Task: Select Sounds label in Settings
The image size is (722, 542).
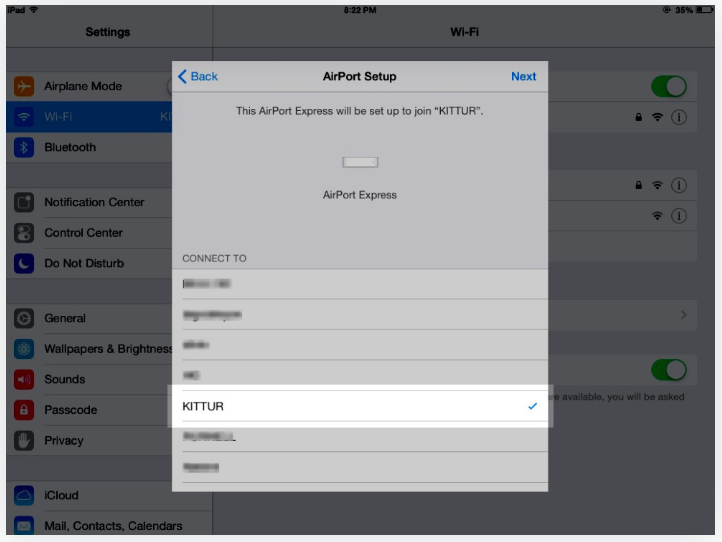Action: (x=64, y=379)
